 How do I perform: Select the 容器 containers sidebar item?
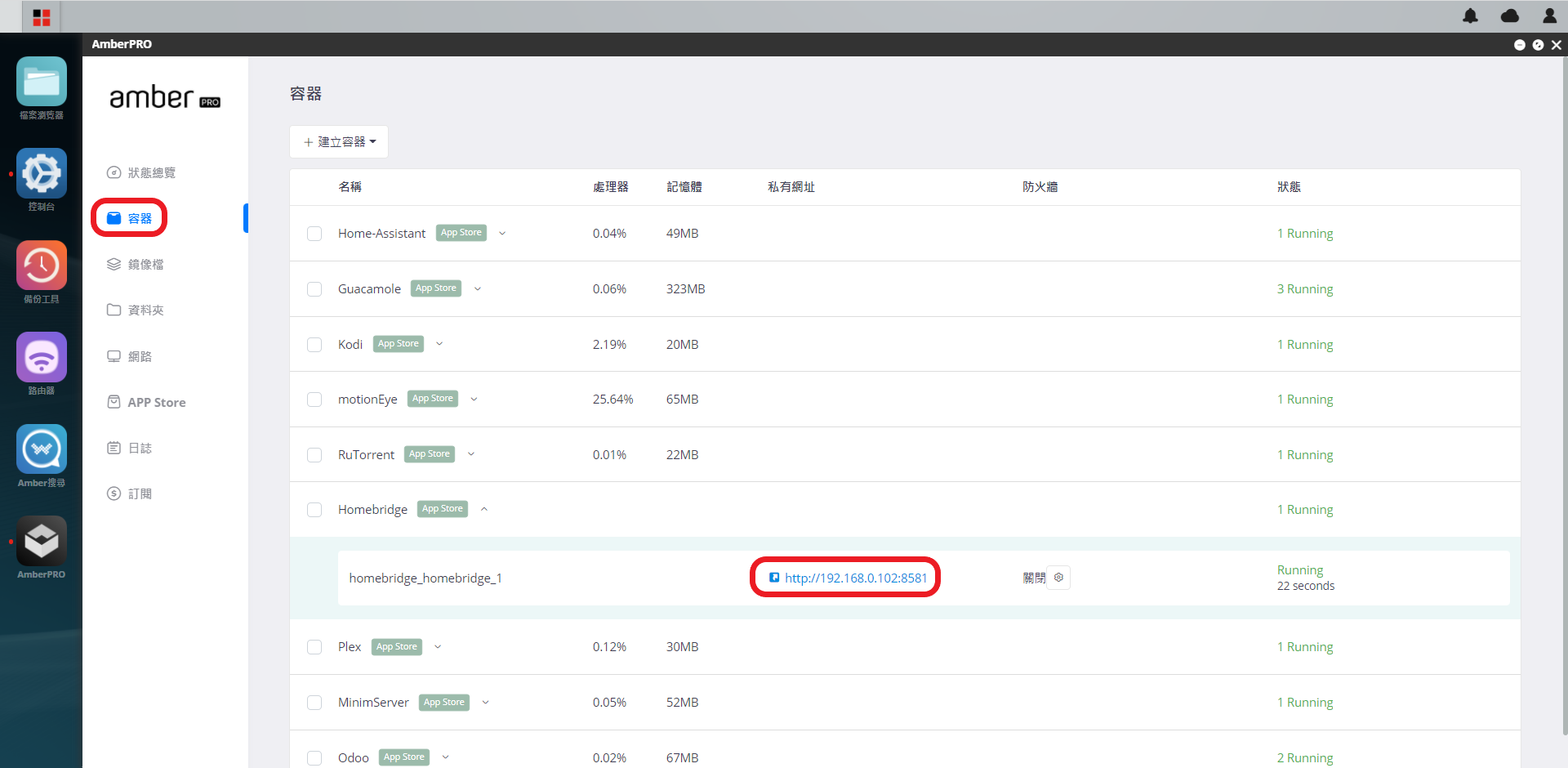[130, 218]
